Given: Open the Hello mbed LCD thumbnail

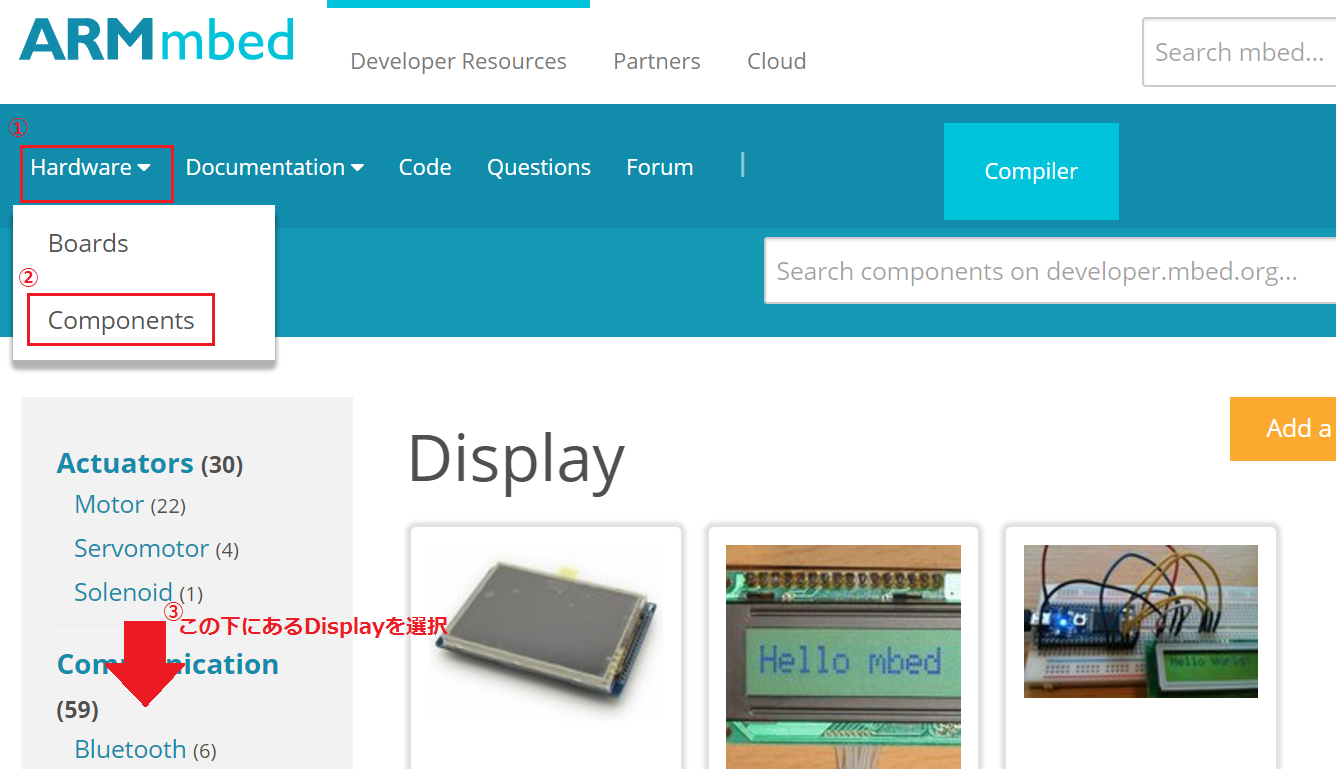Looking at the screenshot, I should 843,656.
